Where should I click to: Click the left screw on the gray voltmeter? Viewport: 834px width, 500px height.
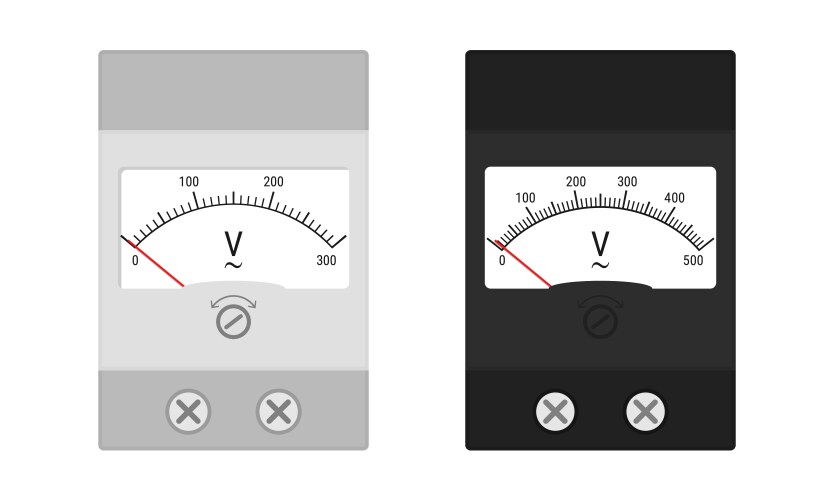click(x=188, y=412)
